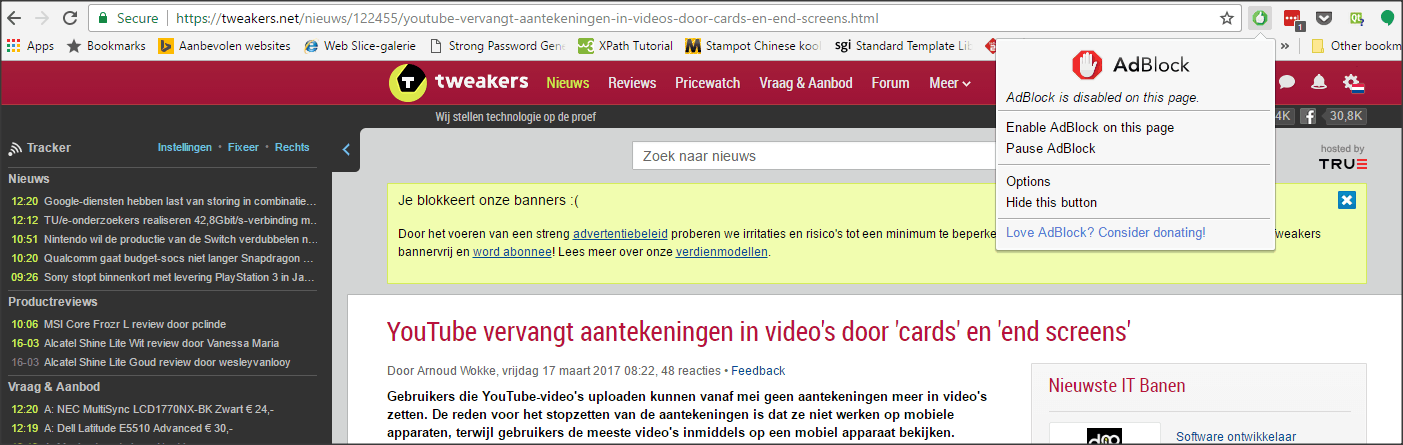Click the YouTube vervangt aantekeningen headline
Screen dimensions: 1403x445
coord(759,332)
